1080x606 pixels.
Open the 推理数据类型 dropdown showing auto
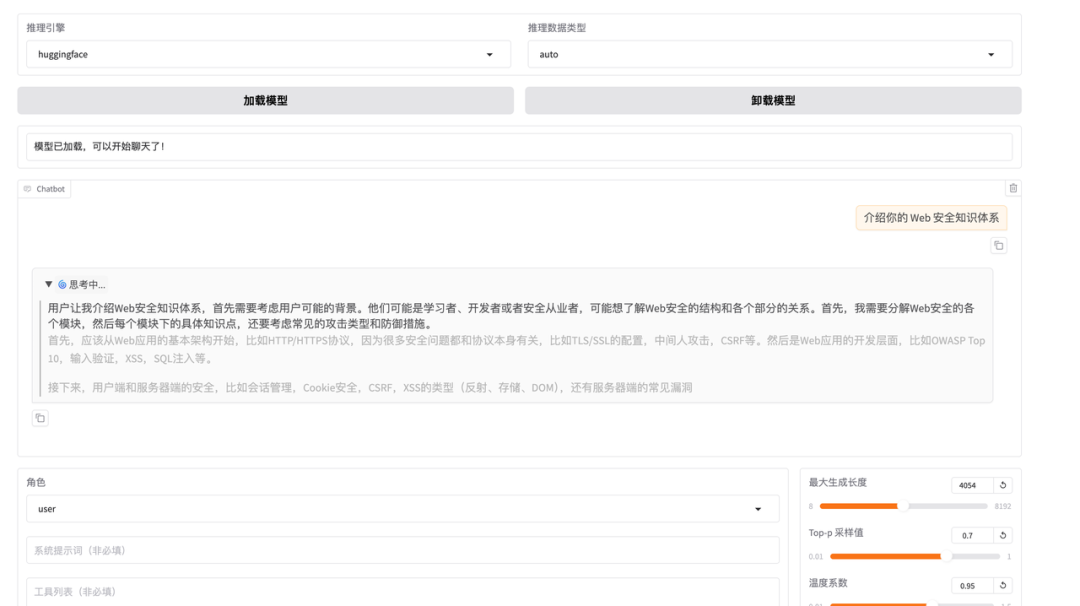[769, 54]
